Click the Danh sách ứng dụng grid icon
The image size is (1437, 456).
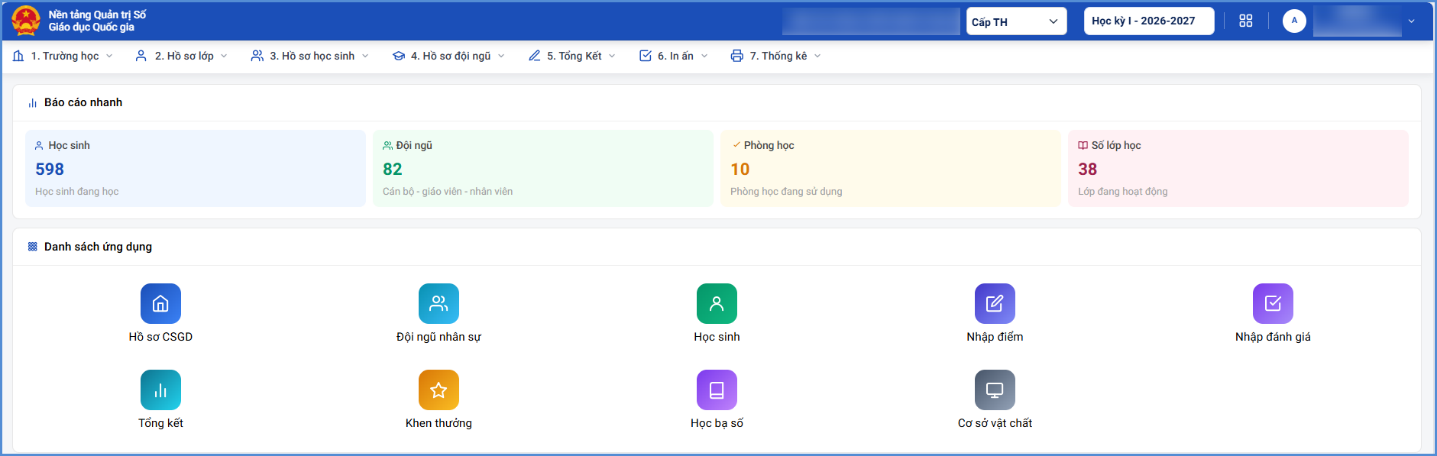pos(33,246)
